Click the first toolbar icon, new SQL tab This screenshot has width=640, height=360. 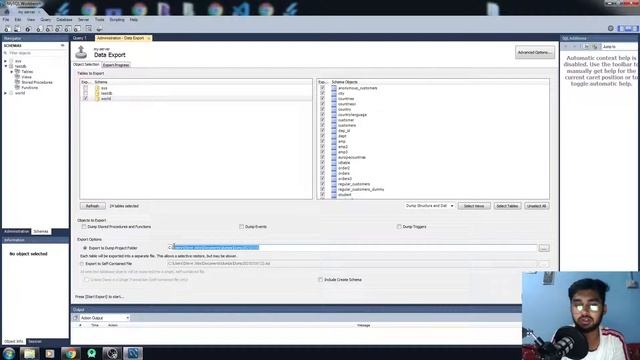[7, 29]
